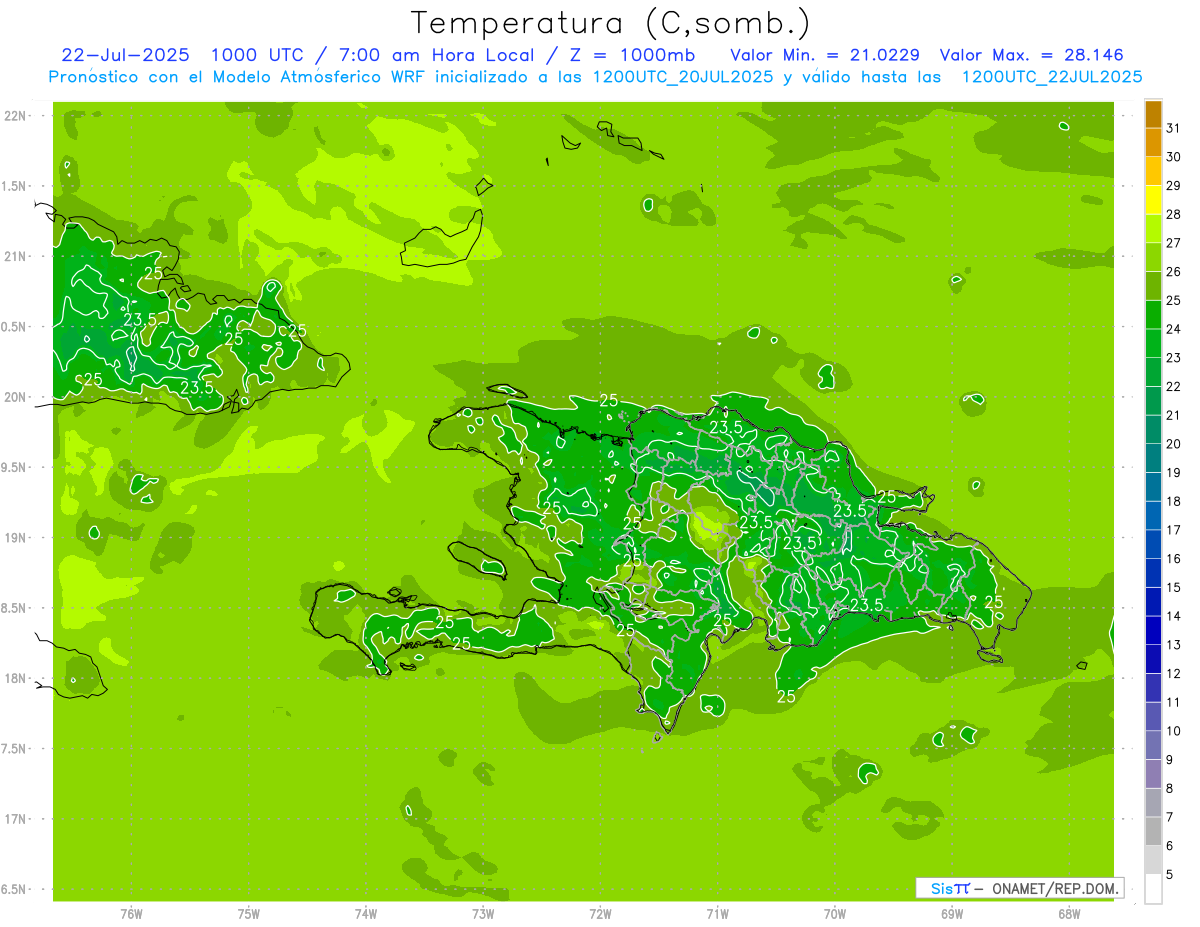Click the '69W' longitude axis label
This screenshot has height=927, width=1200.
[x=952, y=915]
